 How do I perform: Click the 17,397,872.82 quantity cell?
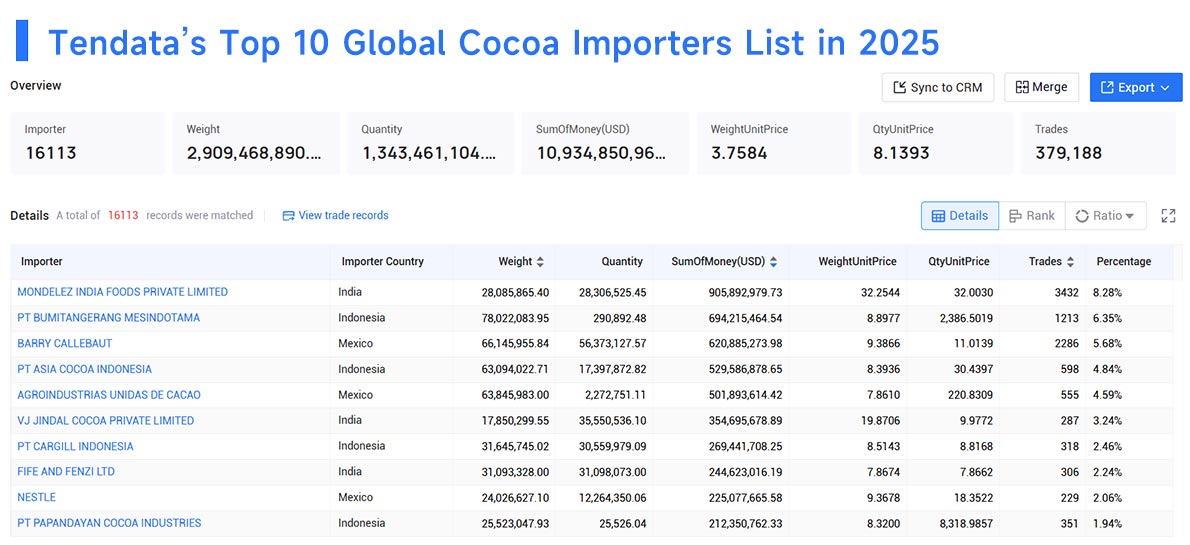click(602, 370)
